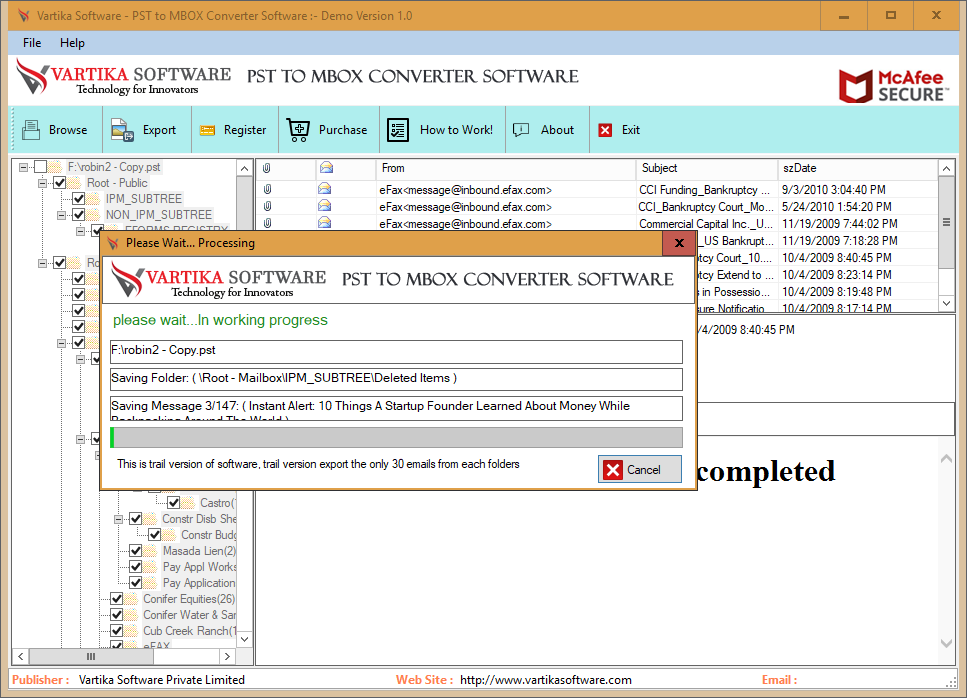Viewport: 967px width, 698px height.
Task: Collapse the Root - Public tree node
Action: pyautogui.click(x=43, y=183)
